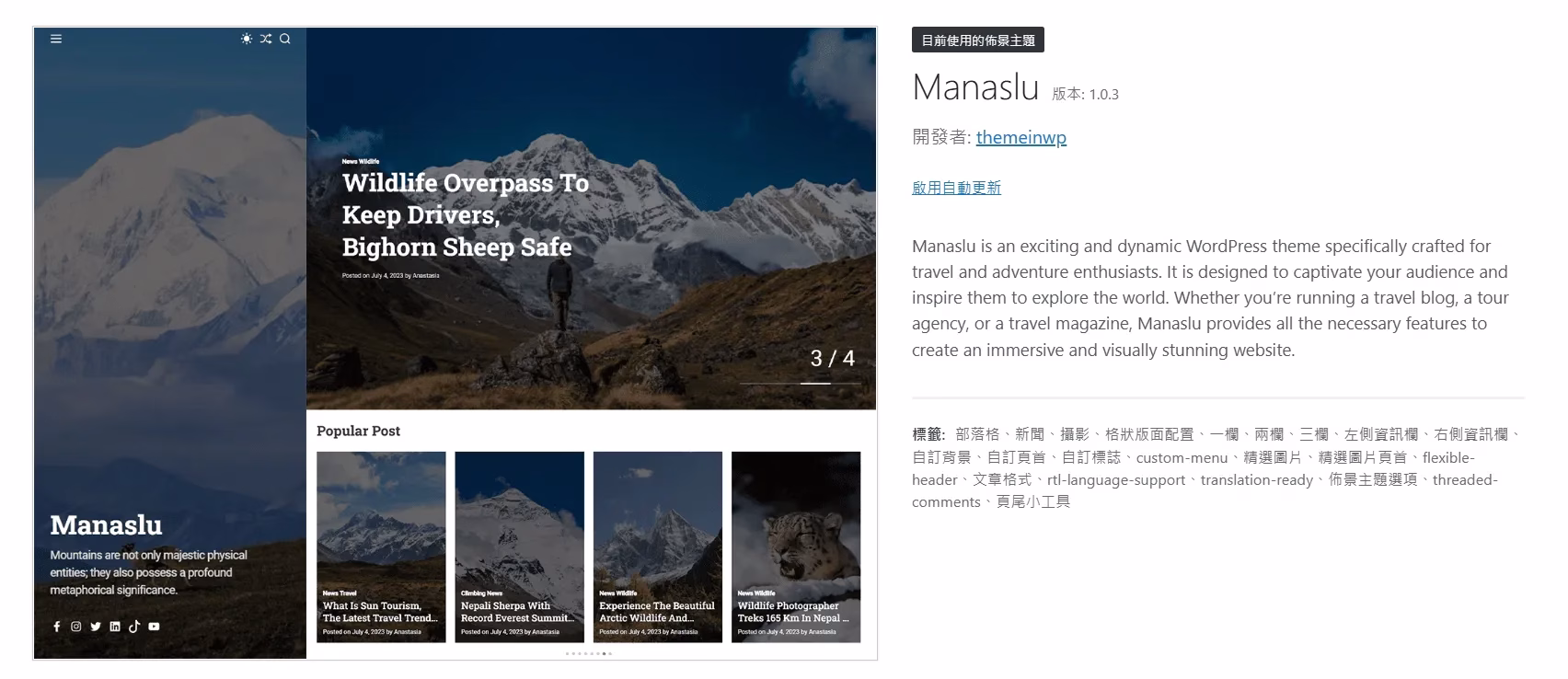
Task: Click the YouTube social icon
Action: pyautogui.click(x=154, y=627)
